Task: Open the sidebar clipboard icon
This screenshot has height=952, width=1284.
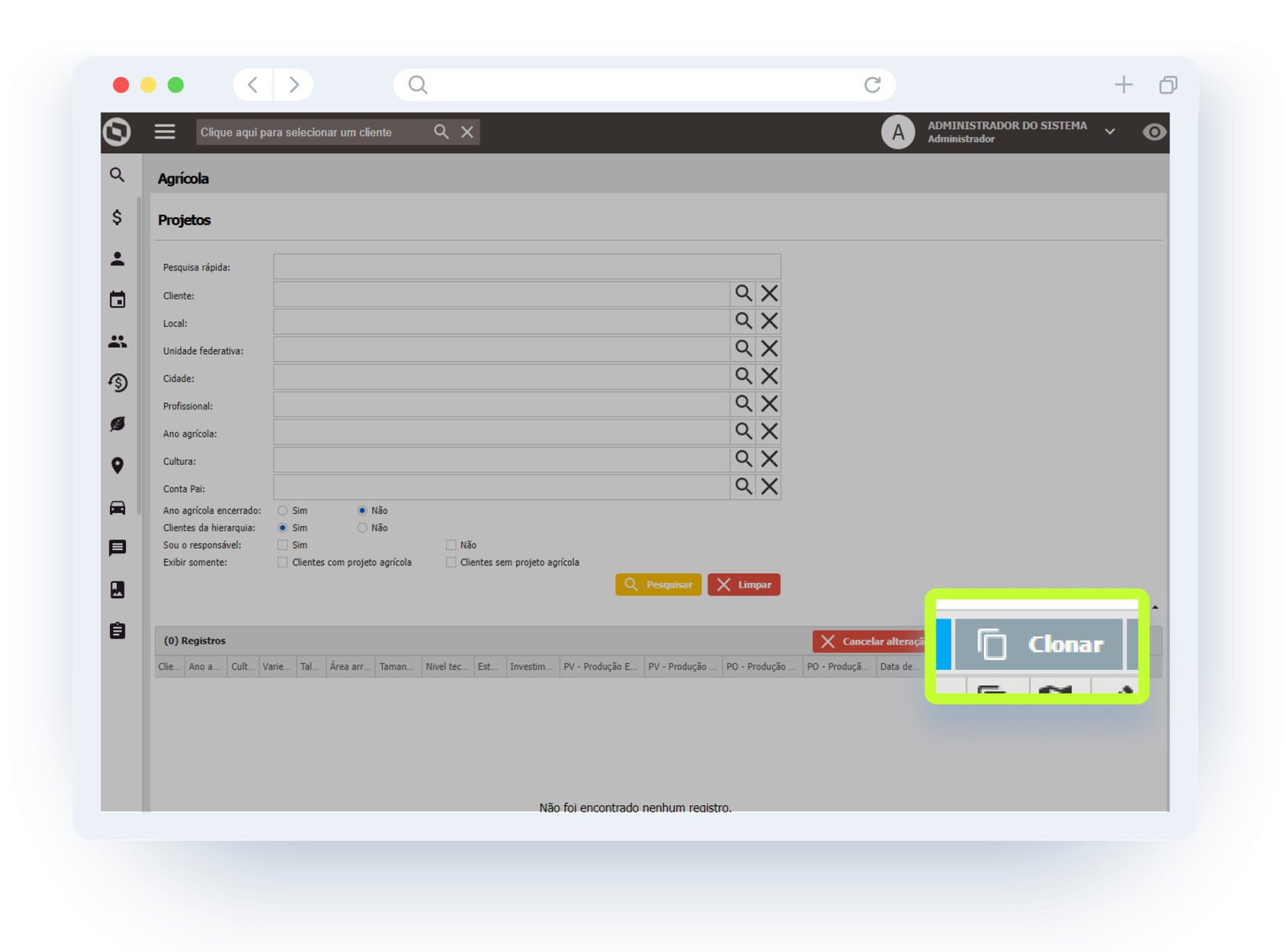Action: 117,631
